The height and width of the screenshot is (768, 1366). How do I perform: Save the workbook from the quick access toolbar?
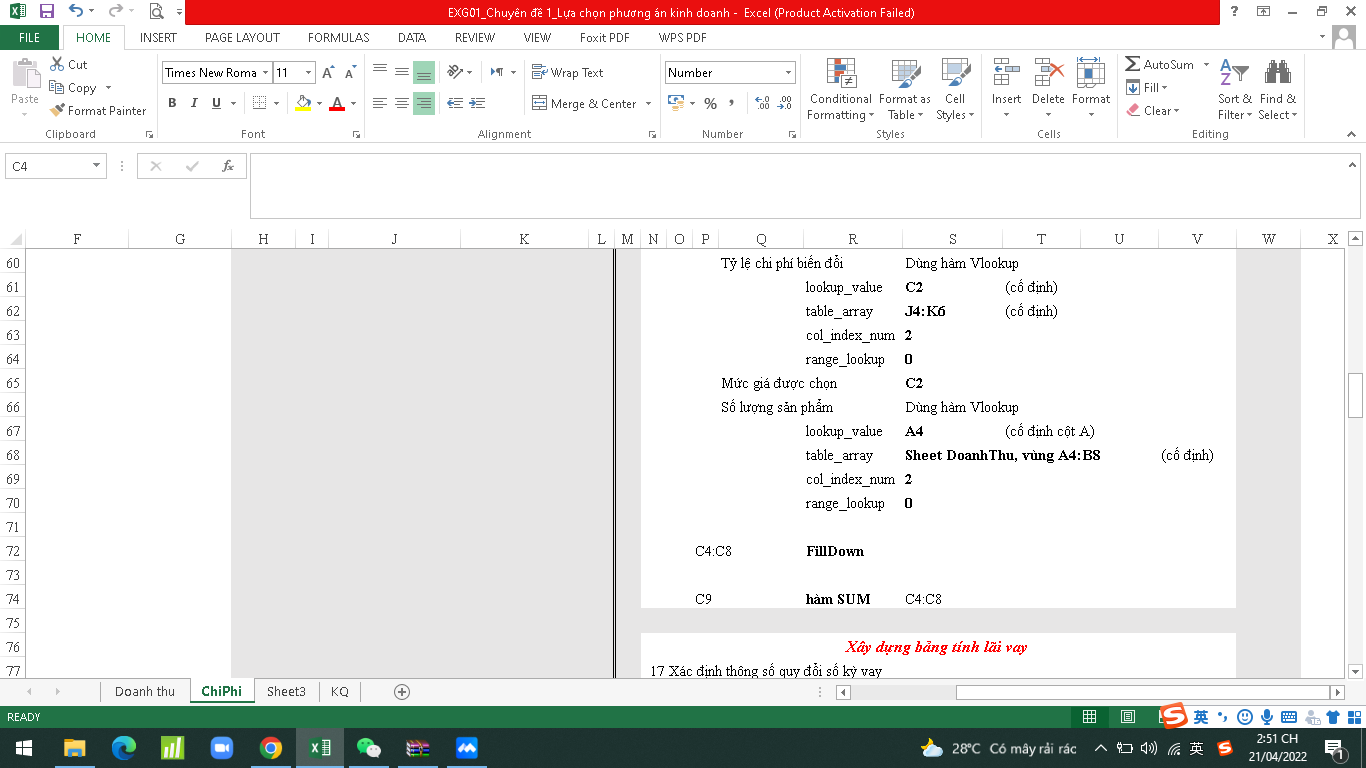click(x=47, y=12)
